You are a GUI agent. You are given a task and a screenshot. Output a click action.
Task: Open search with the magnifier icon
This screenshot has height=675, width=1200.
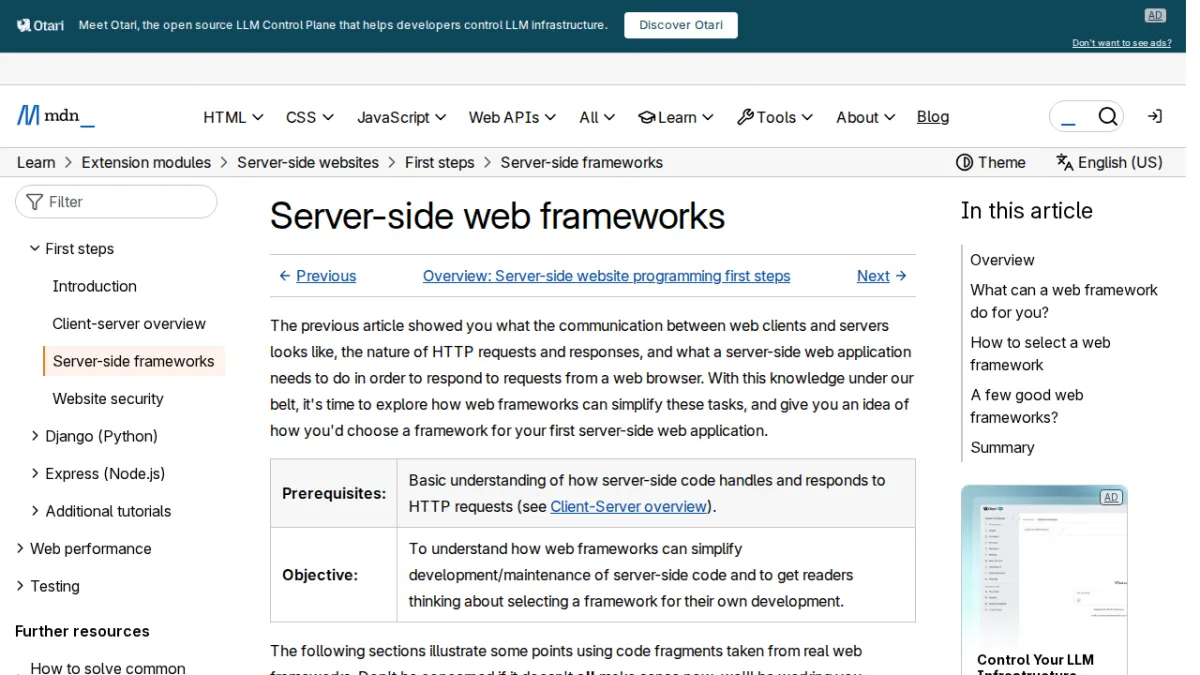(1107, 117)
